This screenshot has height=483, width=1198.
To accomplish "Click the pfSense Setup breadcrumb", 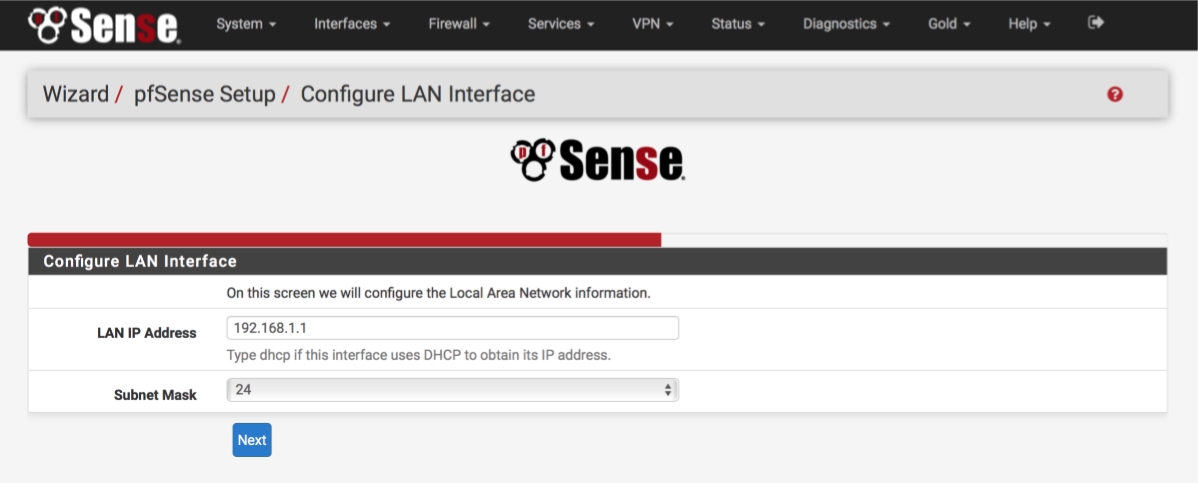I will coord(205,95).
